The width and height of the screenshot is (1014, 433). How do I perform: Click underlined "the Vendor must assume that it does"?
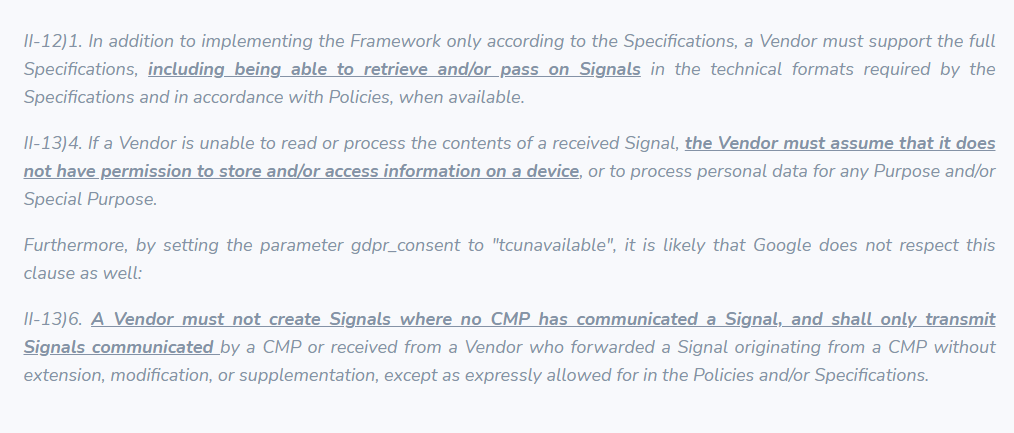(840, 143)
